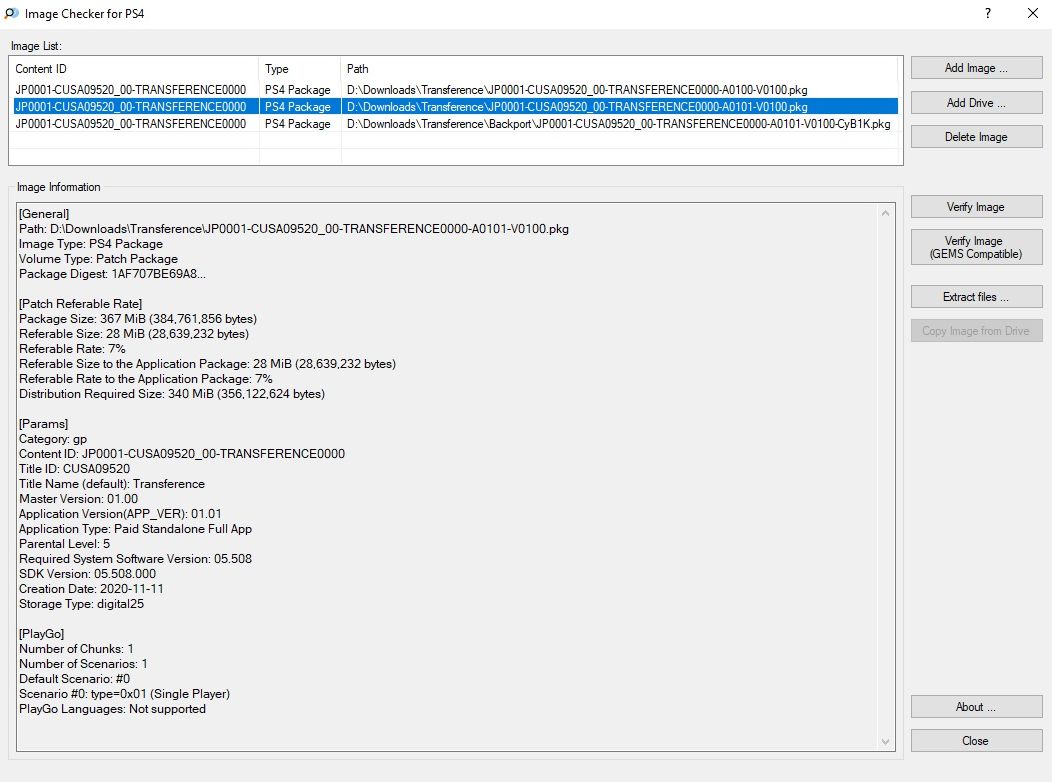Viewport: 1052px width, 782px height.
Task: Click SDK Version: 05.508.000 line
Action: pyautogui.click(x=87, y=573)
